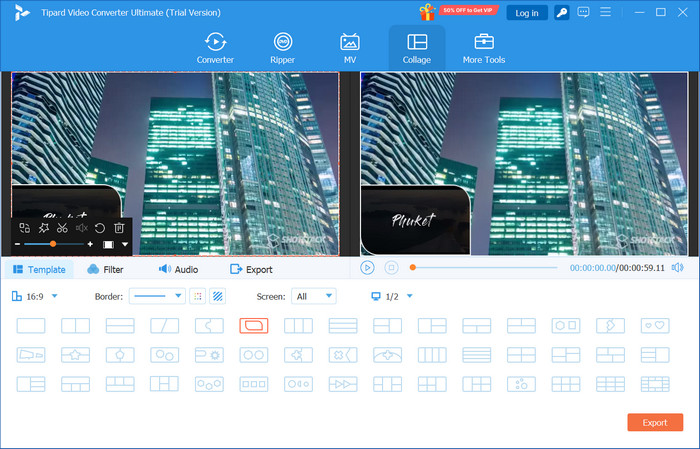Select the hexagon and square template

coord(566,326)
